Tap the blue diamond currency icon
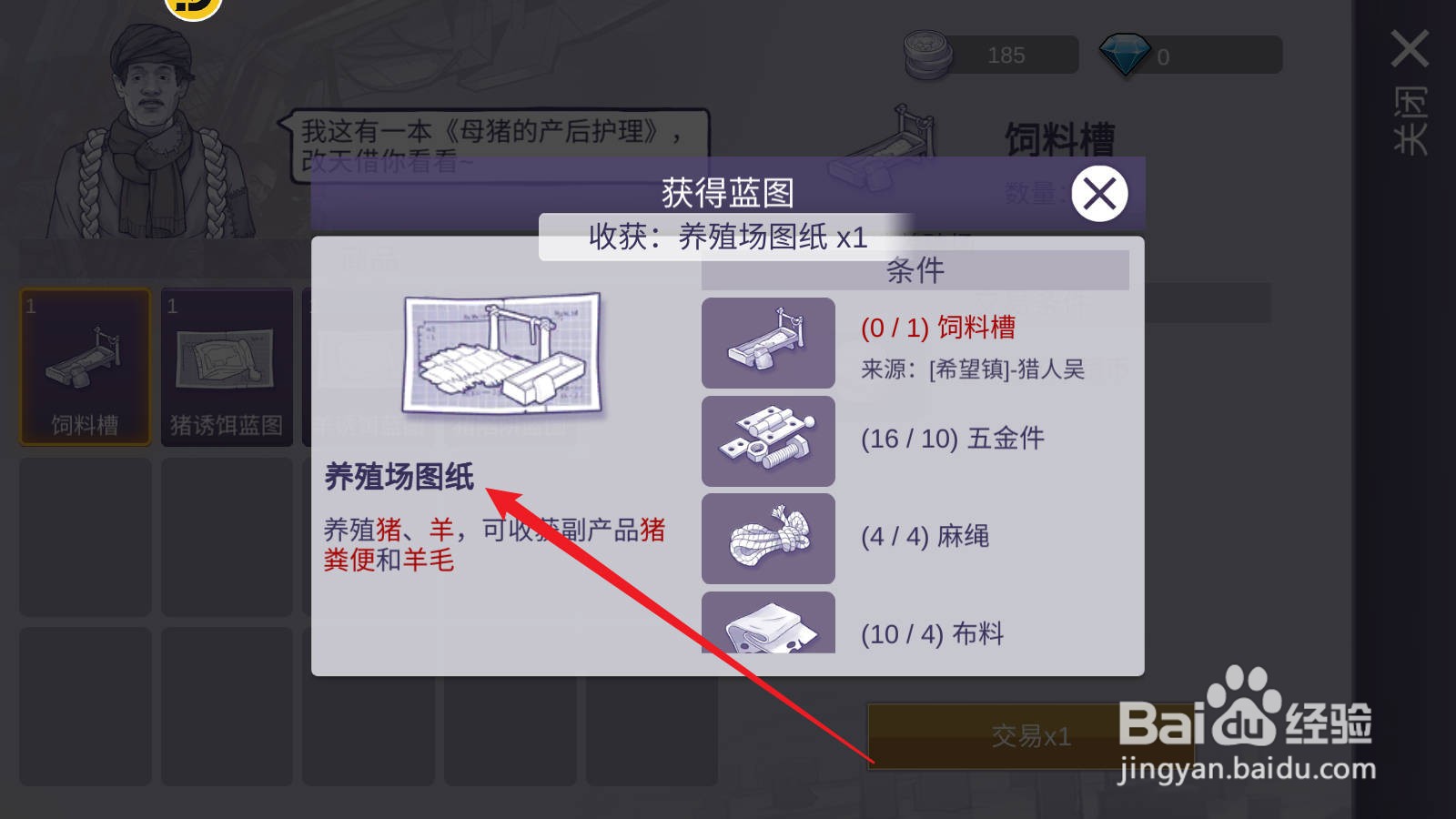Screen dimensions: 1456x819 [1125, 55]
